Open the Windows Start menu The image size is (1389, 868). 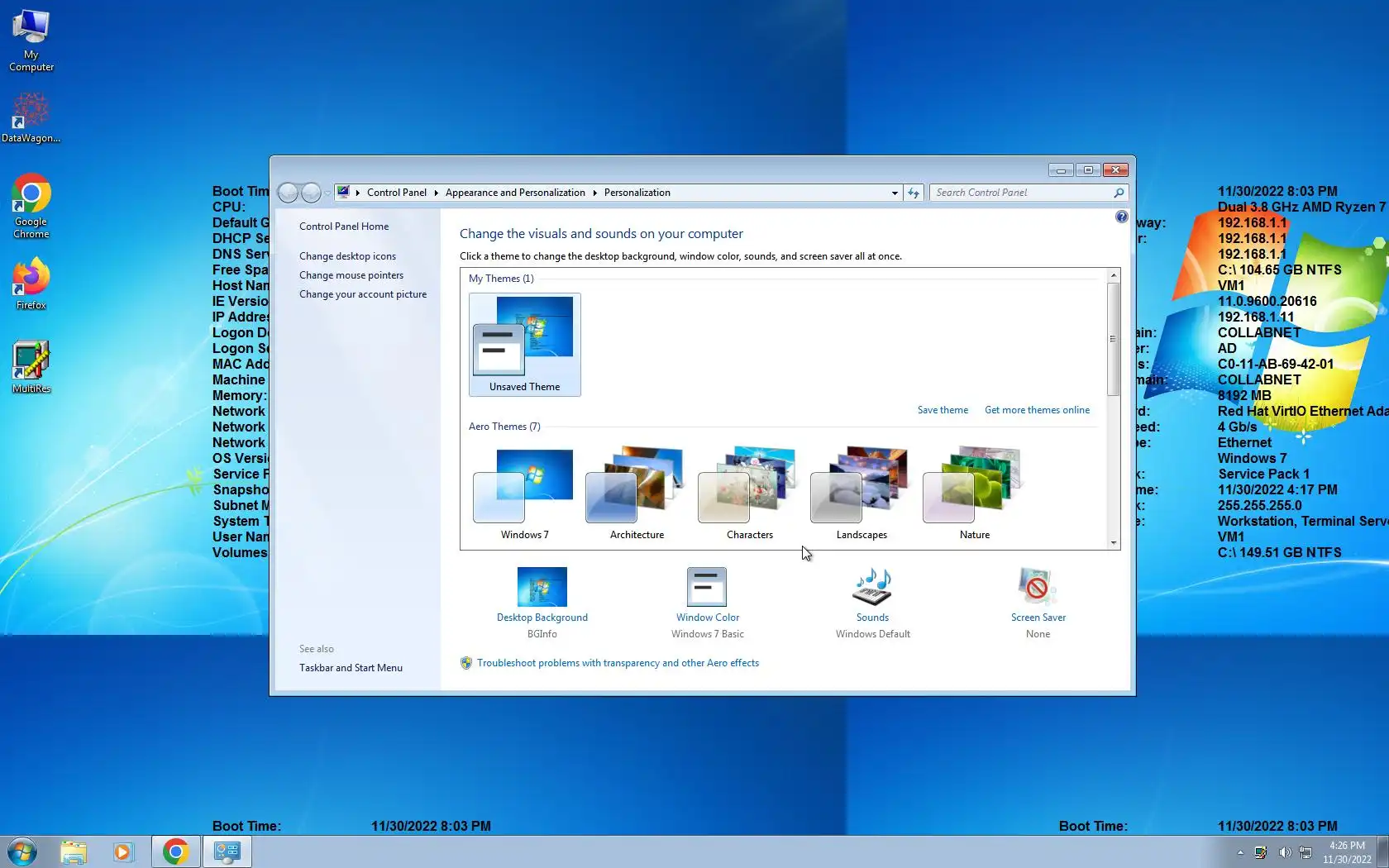(22, 851)
